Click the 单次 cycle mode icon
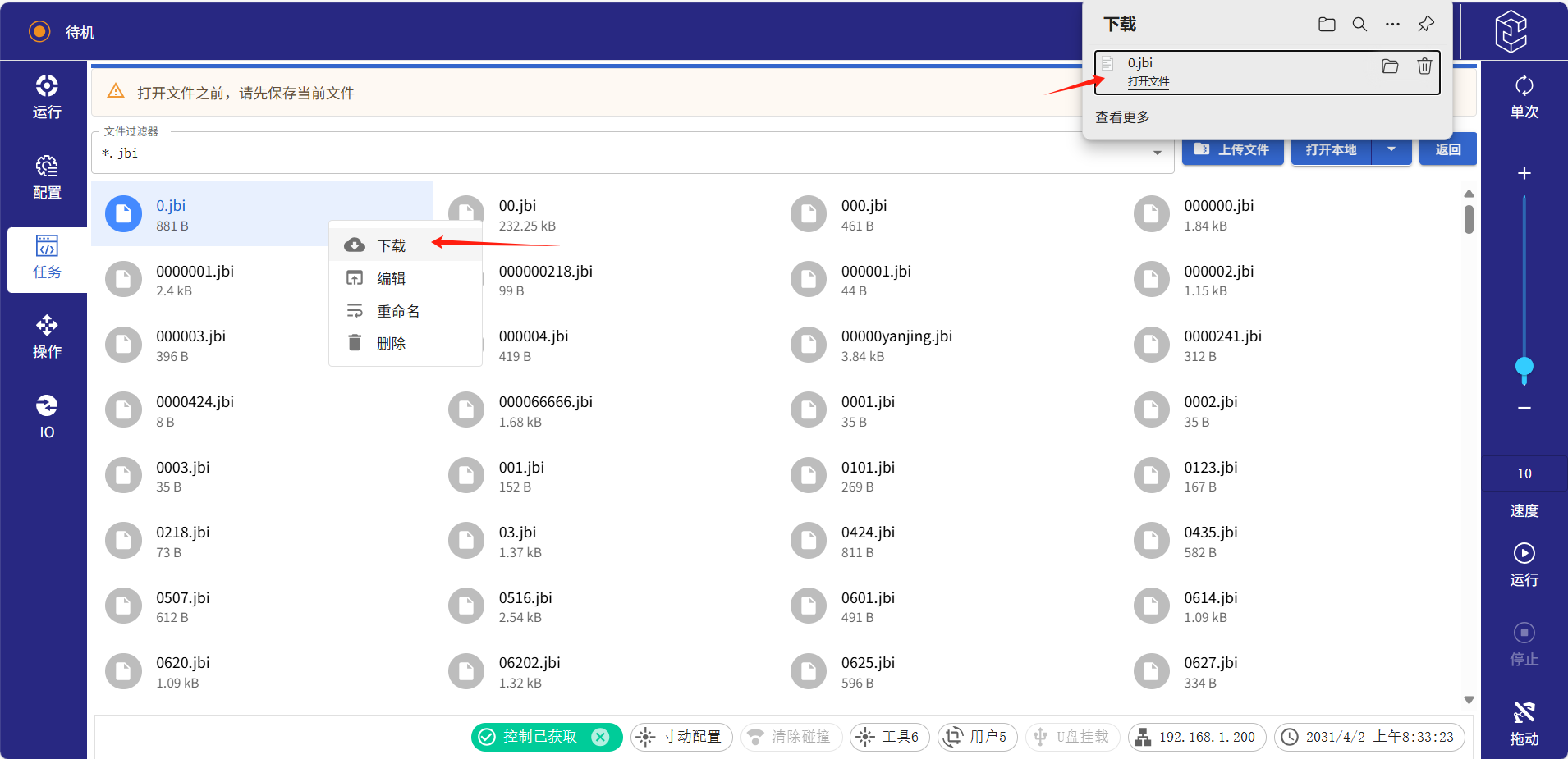Screen dimensions: 1568x759 pos(1524,97)
